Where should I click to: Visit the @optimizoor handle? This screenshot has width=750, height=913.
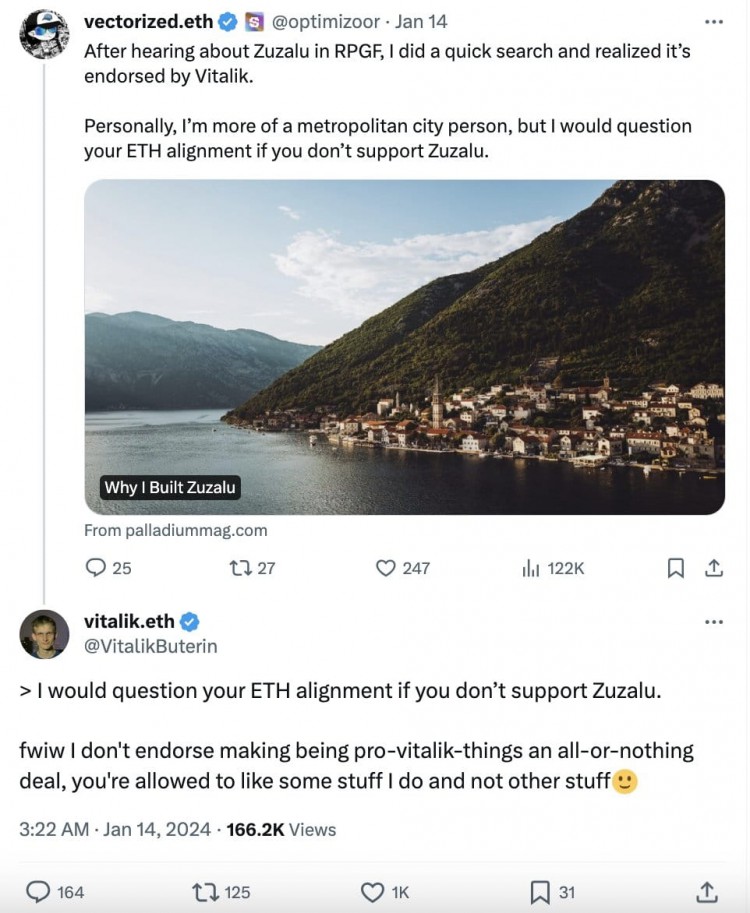[326, 22]
